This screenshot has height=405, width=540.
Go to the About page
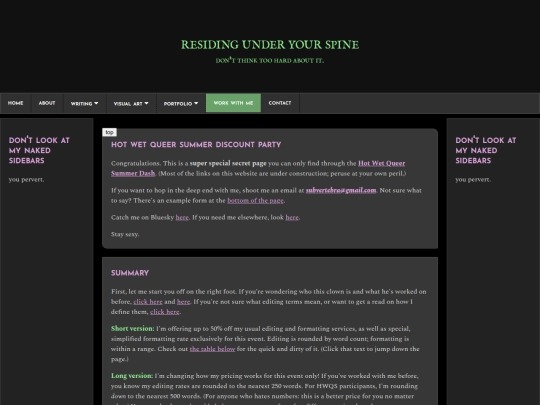(x=47, y=103)
